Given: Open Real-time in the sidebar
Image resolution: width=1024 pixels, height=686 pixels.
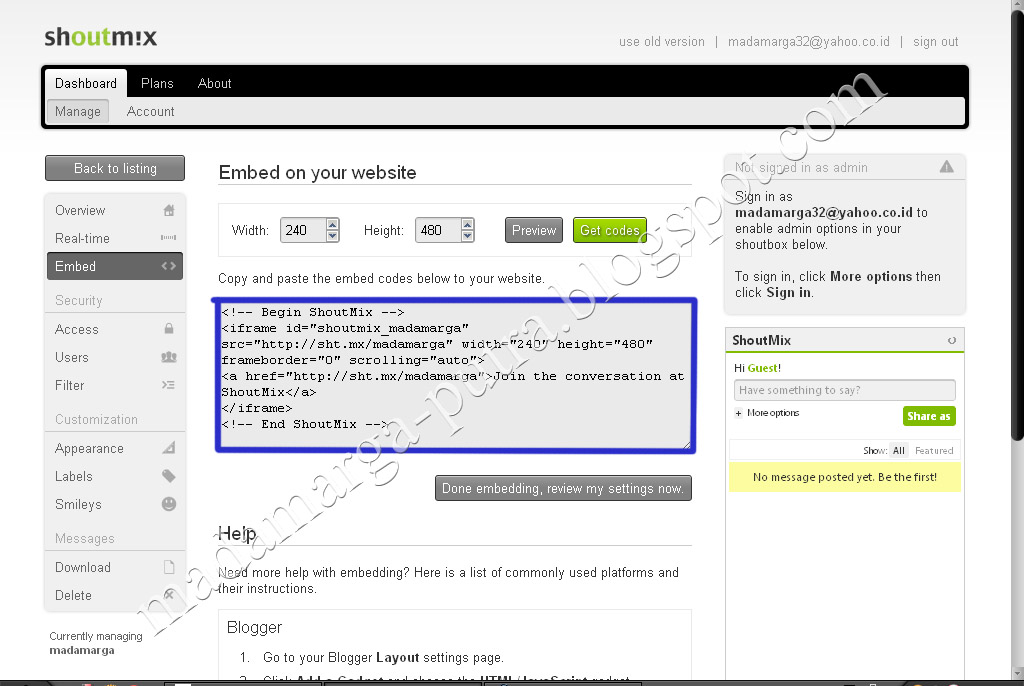Looking at the screenshot, I should (x=115, y=238).
